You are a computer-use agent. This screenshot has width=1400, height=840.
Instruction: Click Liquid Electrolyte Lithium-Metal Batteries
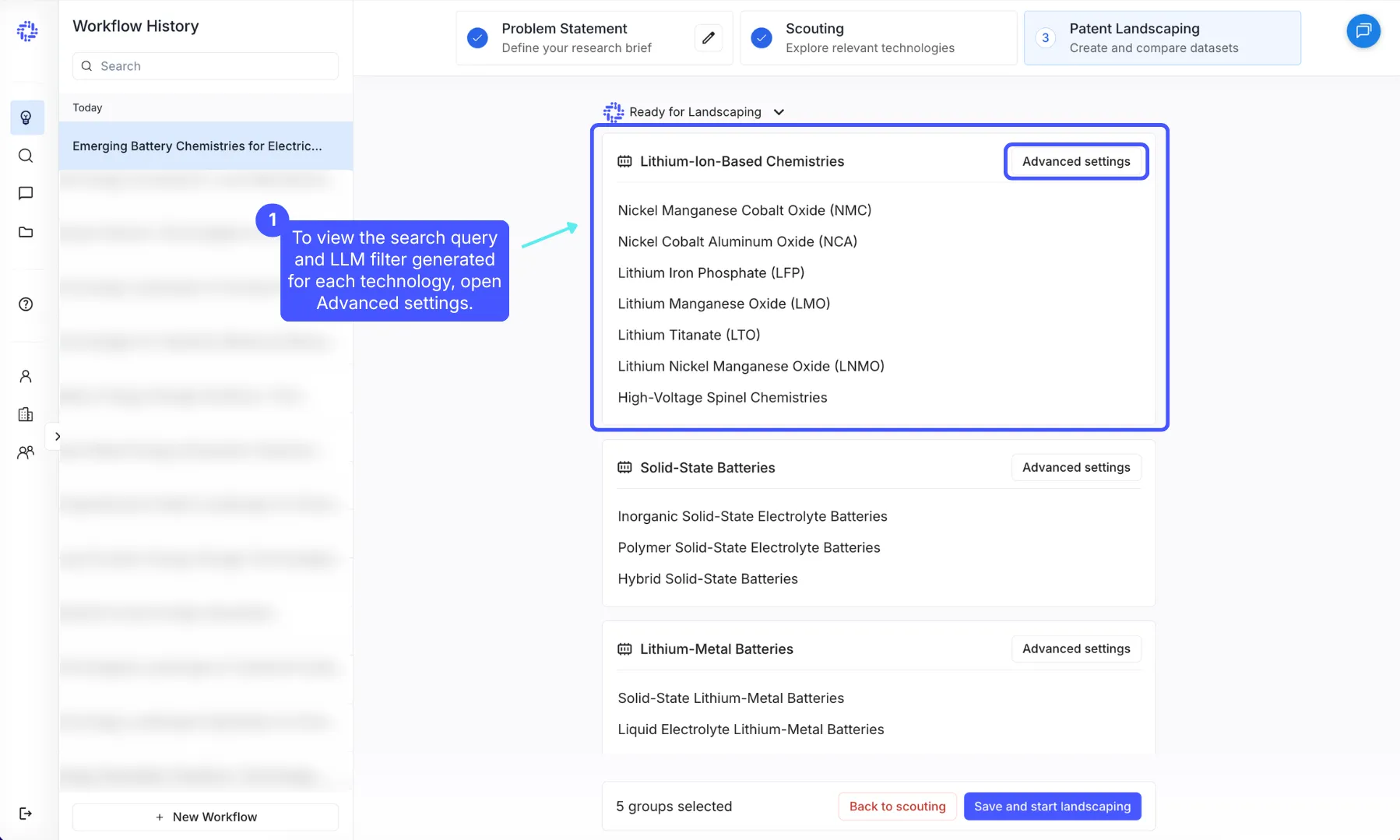pyautogui.click(x=751, y=729)
